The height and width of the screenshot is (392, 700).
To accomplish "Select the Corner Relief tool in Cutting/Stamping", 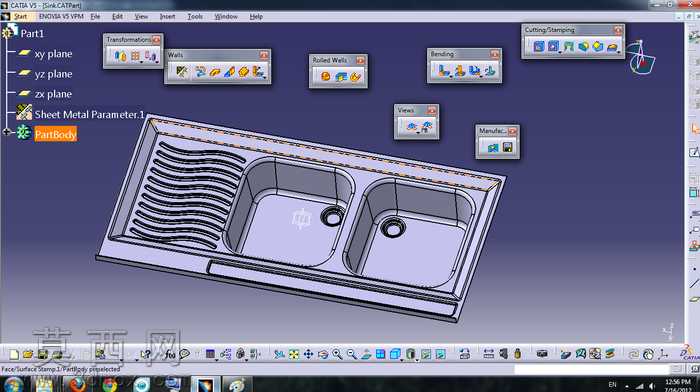I will click(568, 46).
